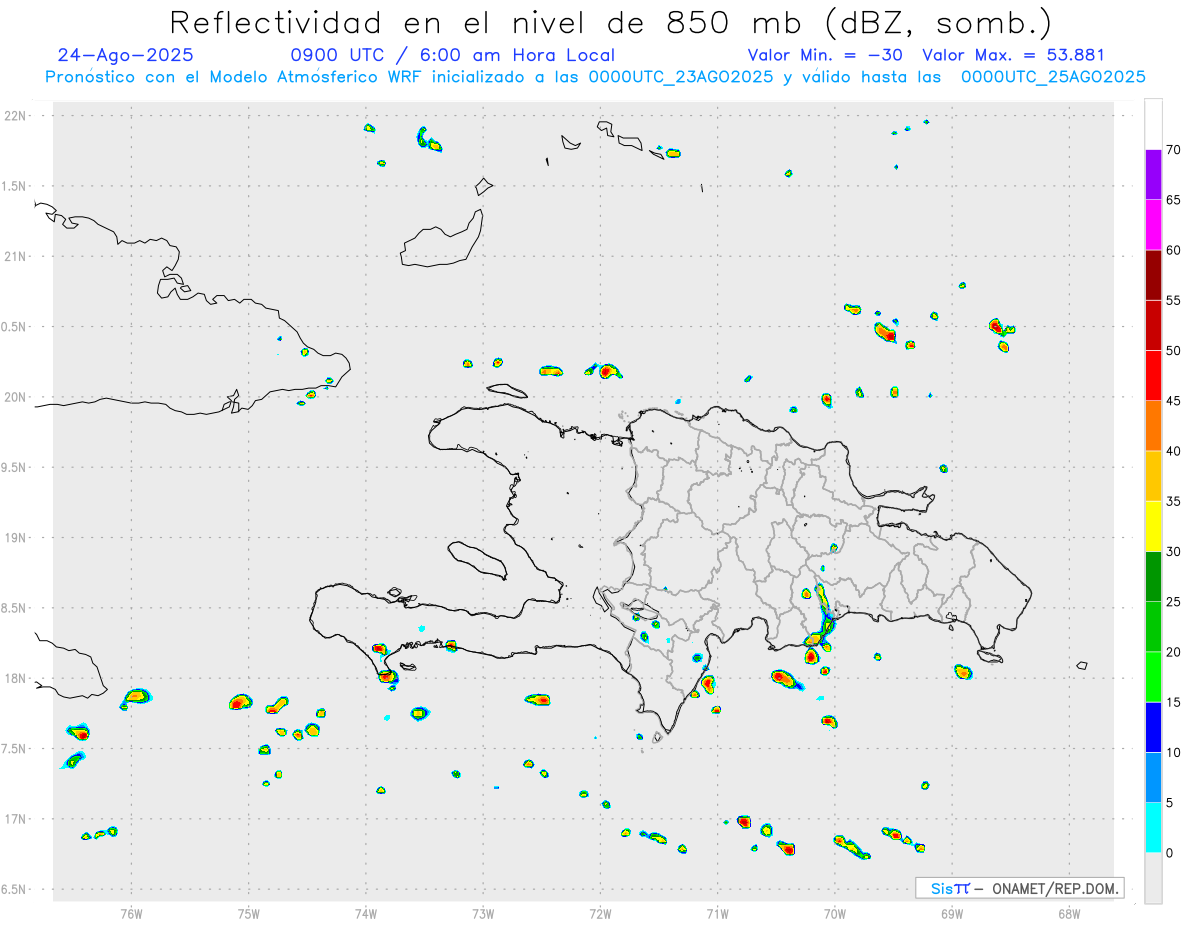The image size is (1200, 927).
Task: Click the '7.5N' latitude label
Action: 16,749
